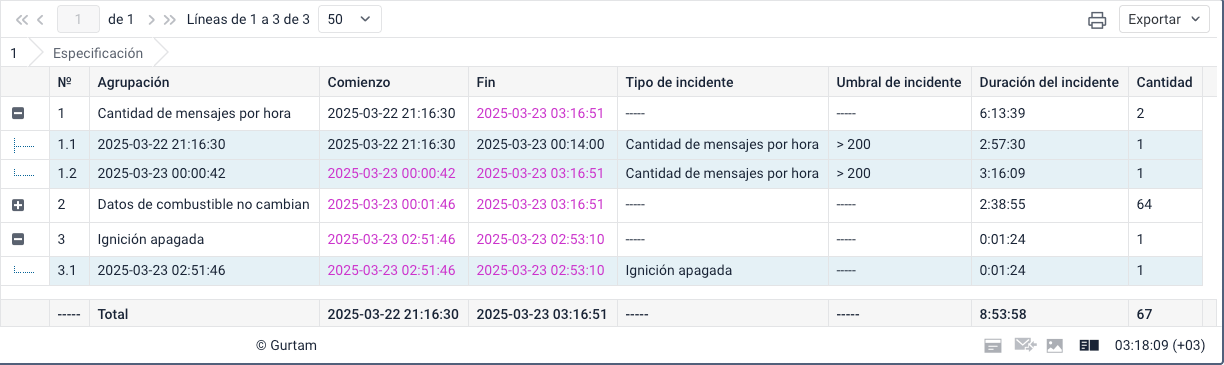Click Fin cell 2025-03-23 00:14:00
The width and height of the screenshot is (1224, 365).
coord(540,144)
